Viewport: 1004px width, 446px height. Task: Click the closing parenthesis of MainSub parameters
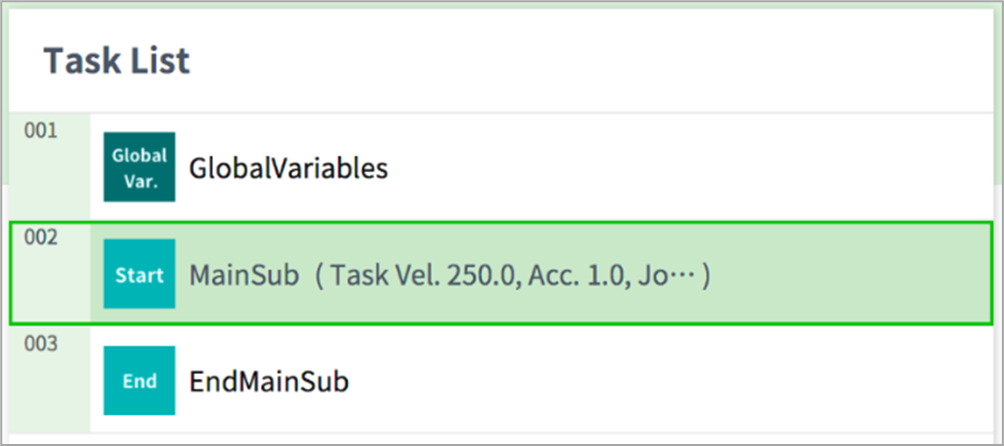(x=706, y=275)
